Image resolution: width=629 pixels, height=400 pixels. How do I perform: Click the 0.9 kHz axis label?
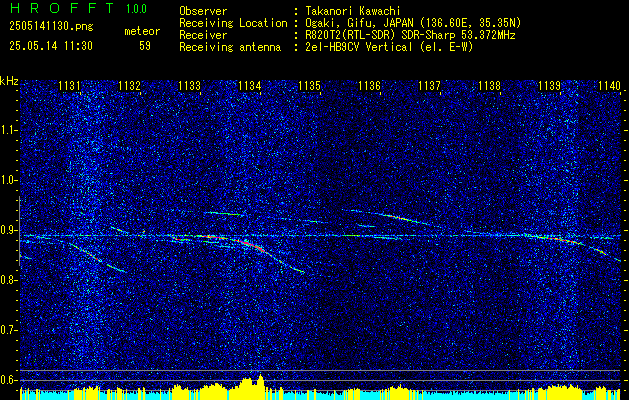[x=8, y=230]
